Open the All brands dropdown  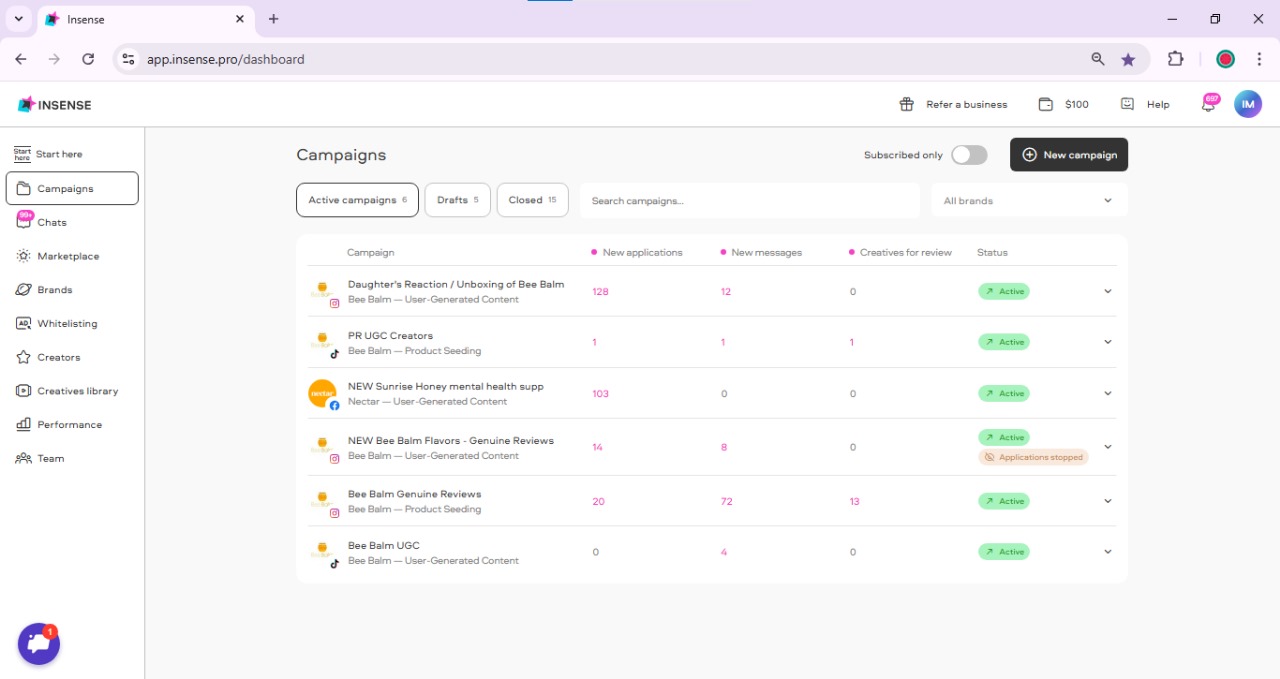pos(1029,200)
